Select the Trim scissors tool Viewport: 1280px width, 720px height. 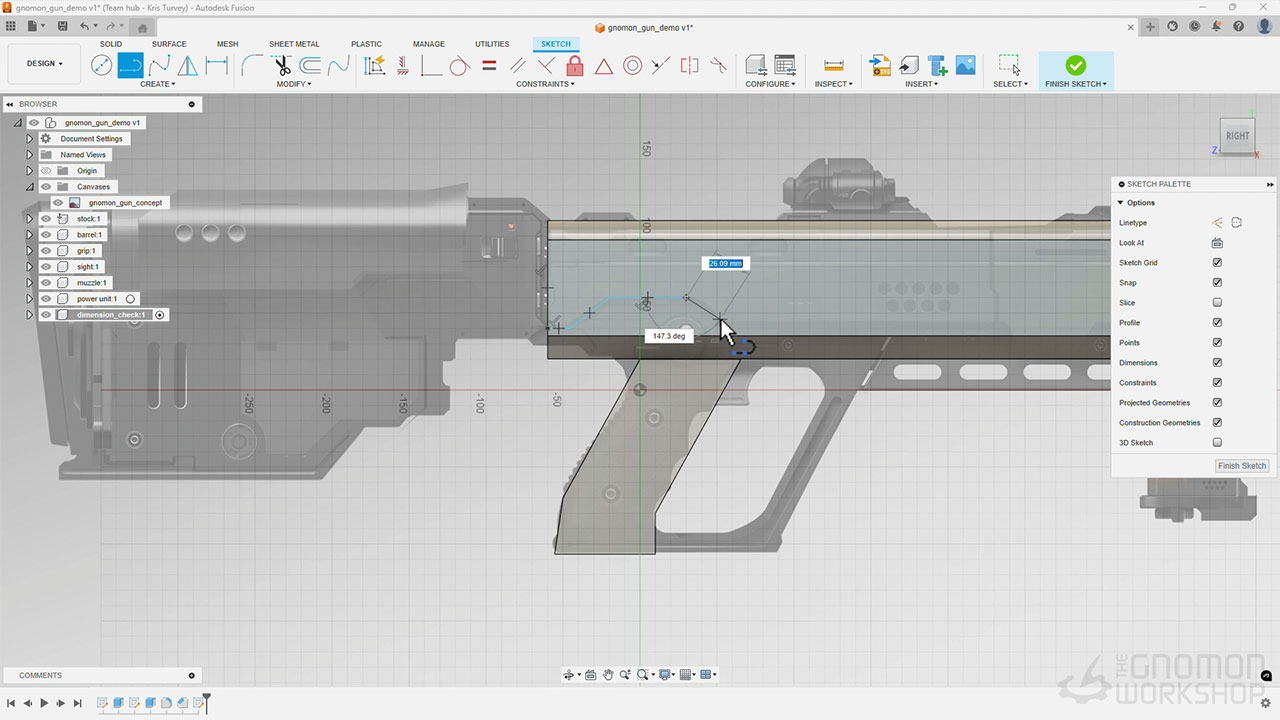(x=282, y=66)
